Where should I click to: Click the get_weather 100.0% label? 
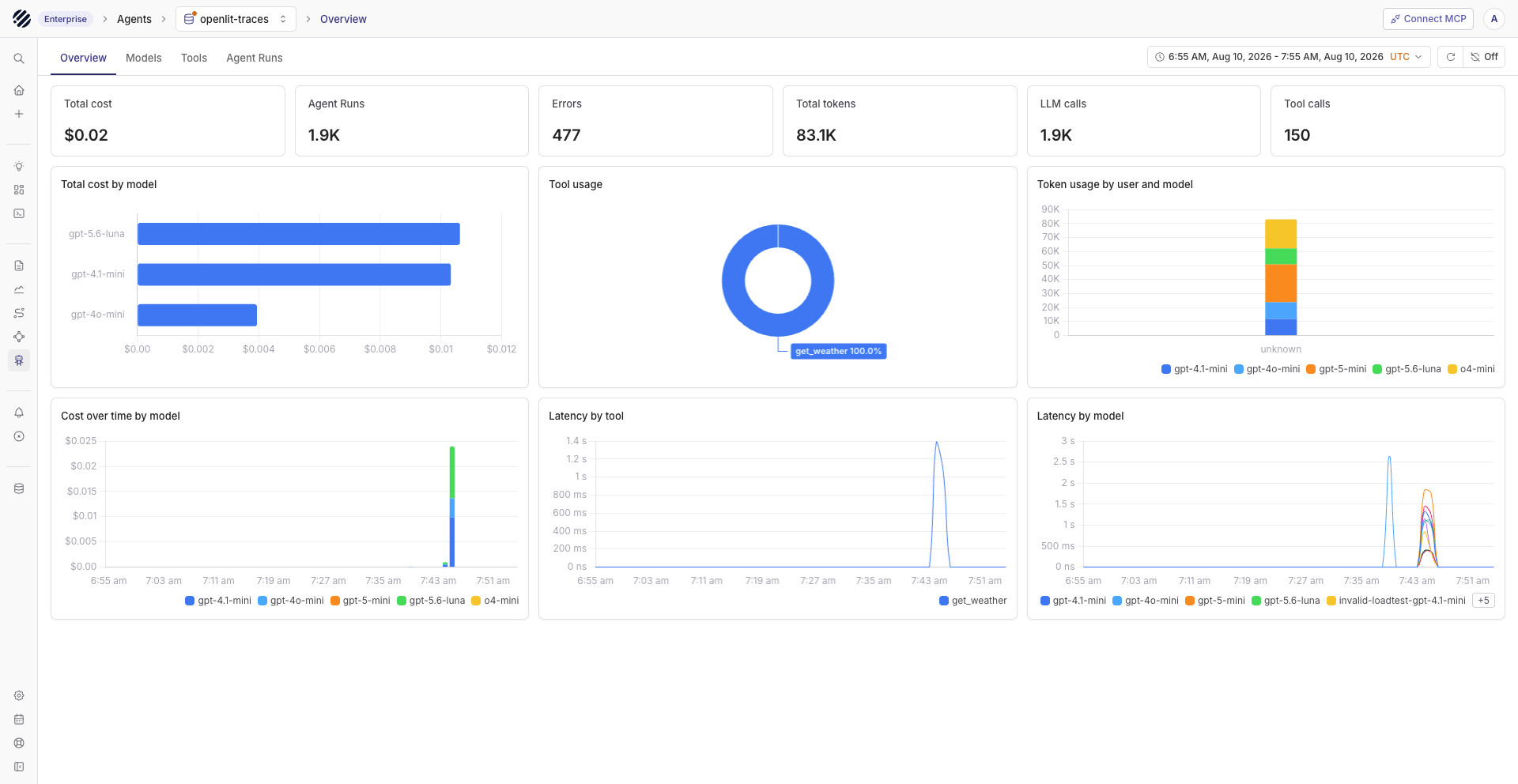coord(838,351)
